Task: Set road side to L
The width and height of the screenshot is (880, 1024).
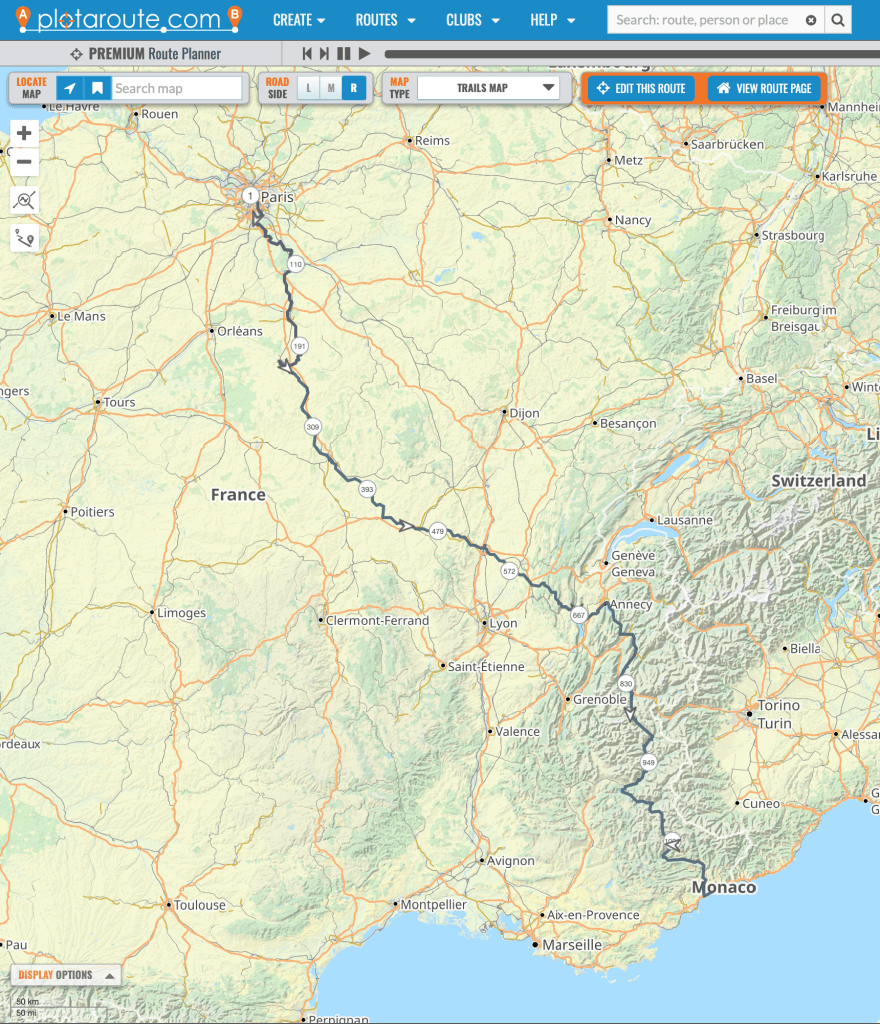Action: point(308,88)
